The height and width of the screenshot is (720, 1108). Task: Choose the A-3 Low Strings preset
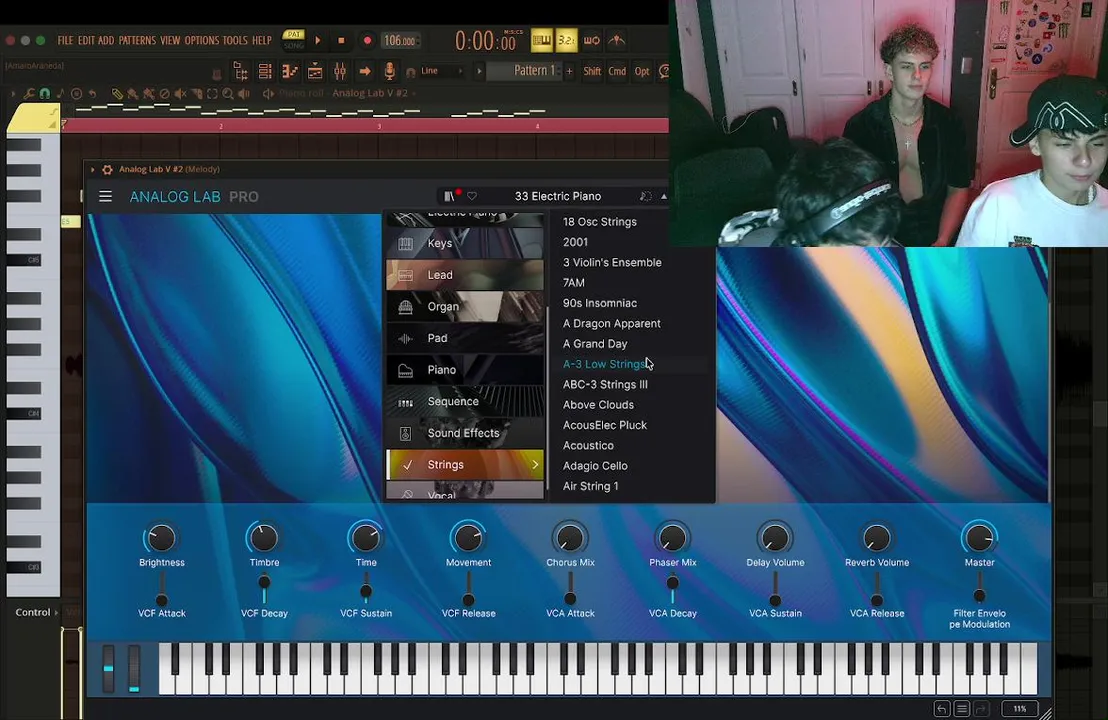[x=604, y=365]
